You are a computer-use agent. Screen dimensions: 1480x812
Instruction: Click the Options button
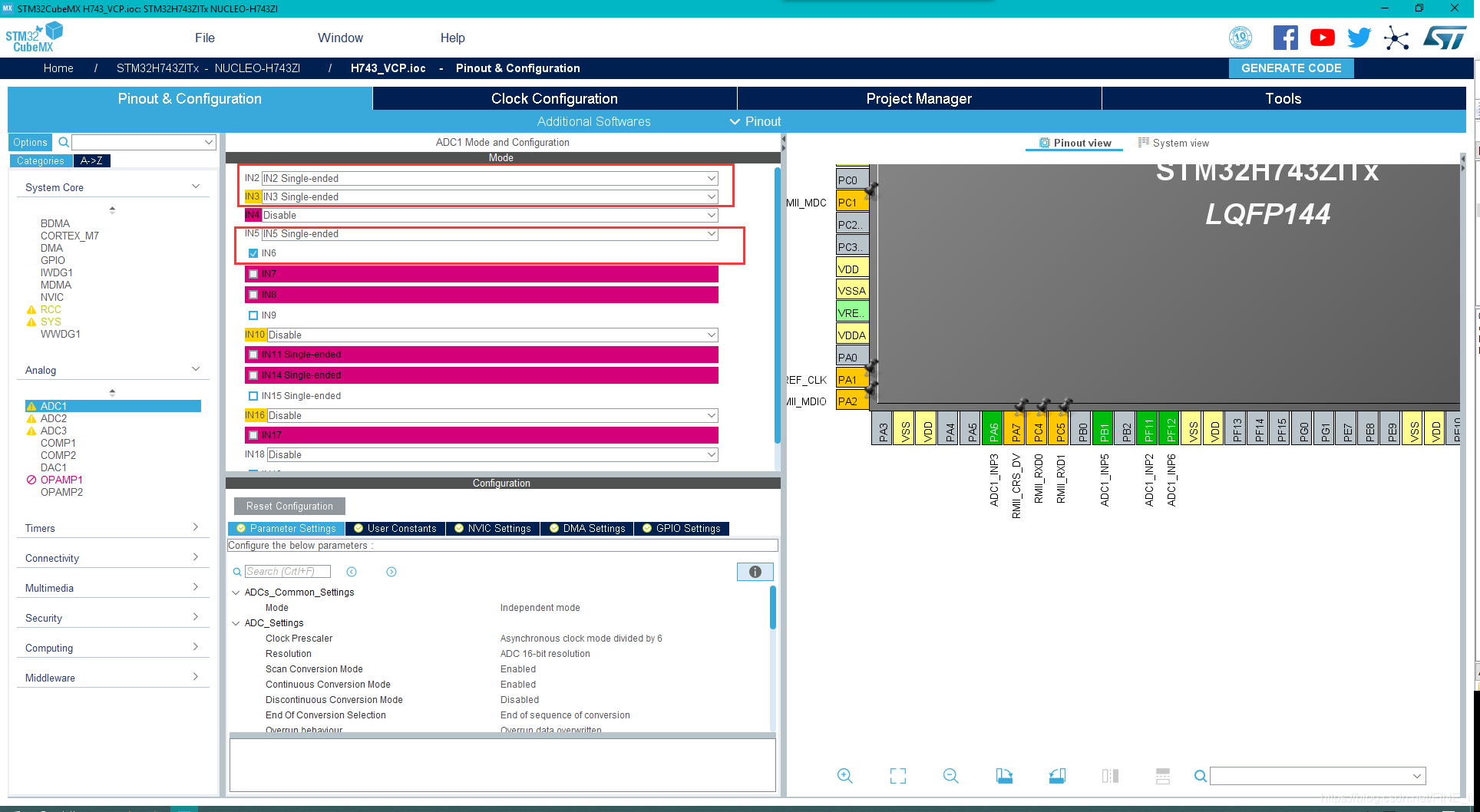tap(30, 142)
